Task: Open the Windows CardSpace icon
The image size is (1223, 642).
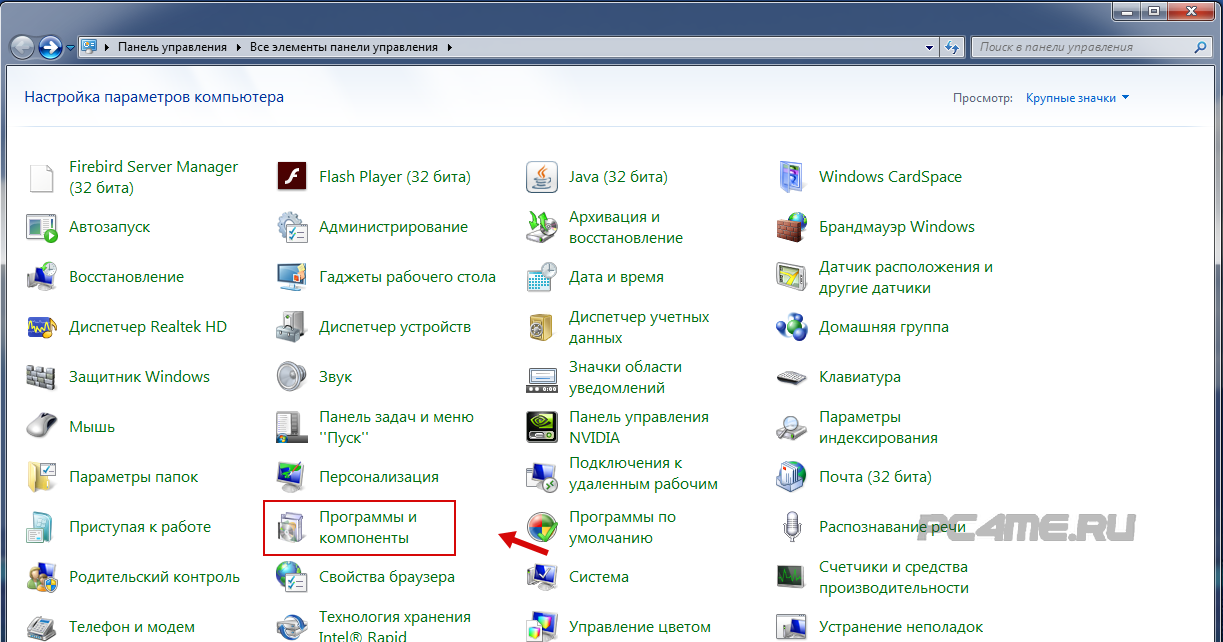Action: (791, 177)
